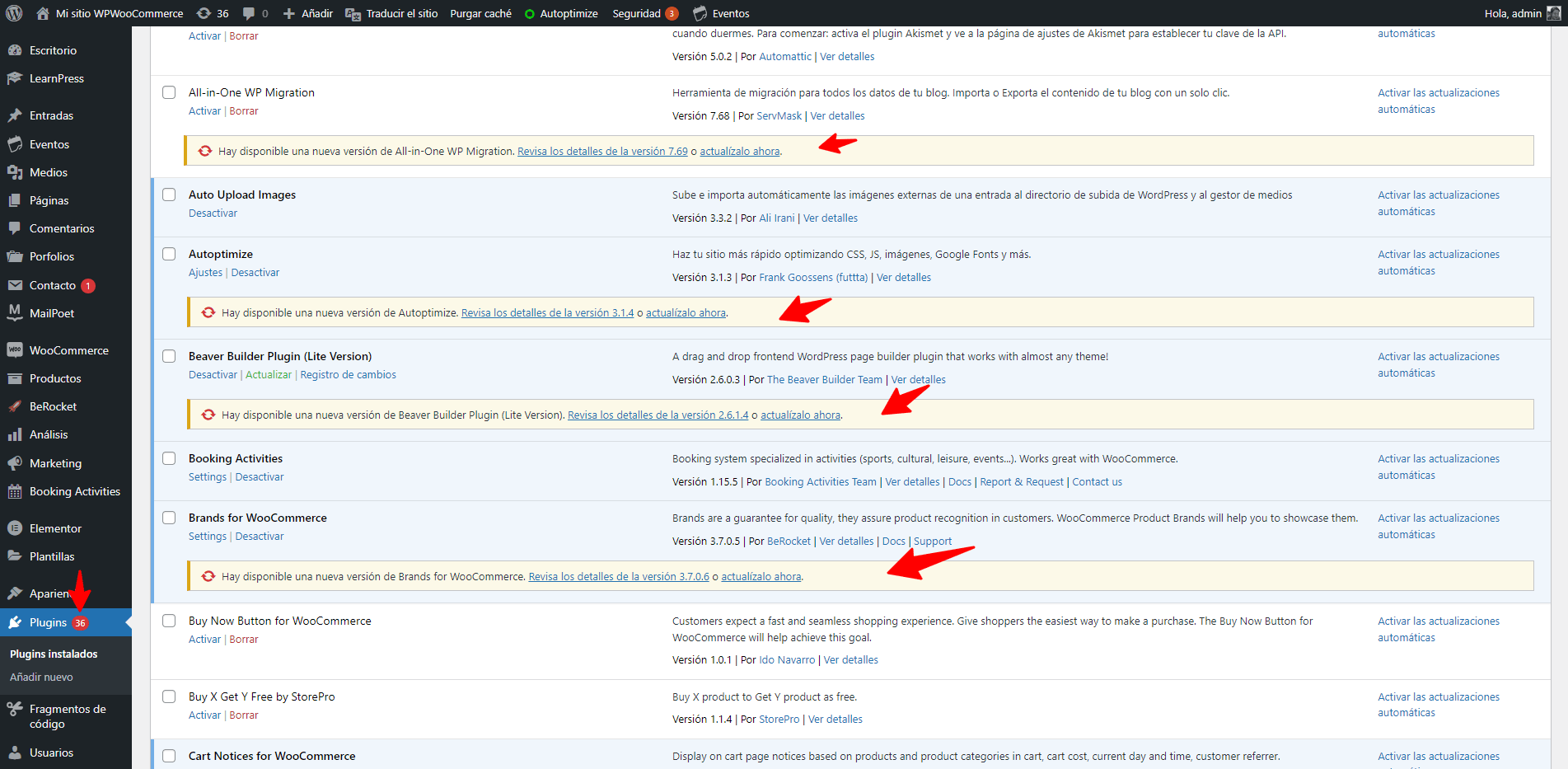Click the updates refresh icon showing 36

click(x=204, y=13)
